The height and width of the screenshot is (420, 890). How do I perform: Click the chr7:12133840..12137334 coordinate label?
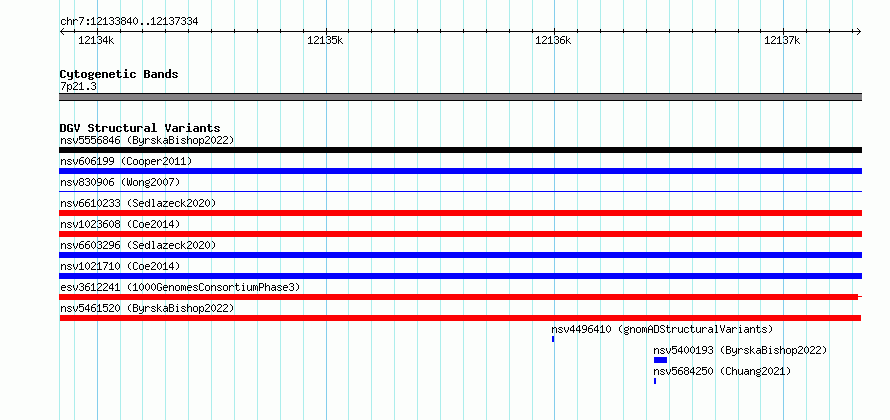coord(129,22)
